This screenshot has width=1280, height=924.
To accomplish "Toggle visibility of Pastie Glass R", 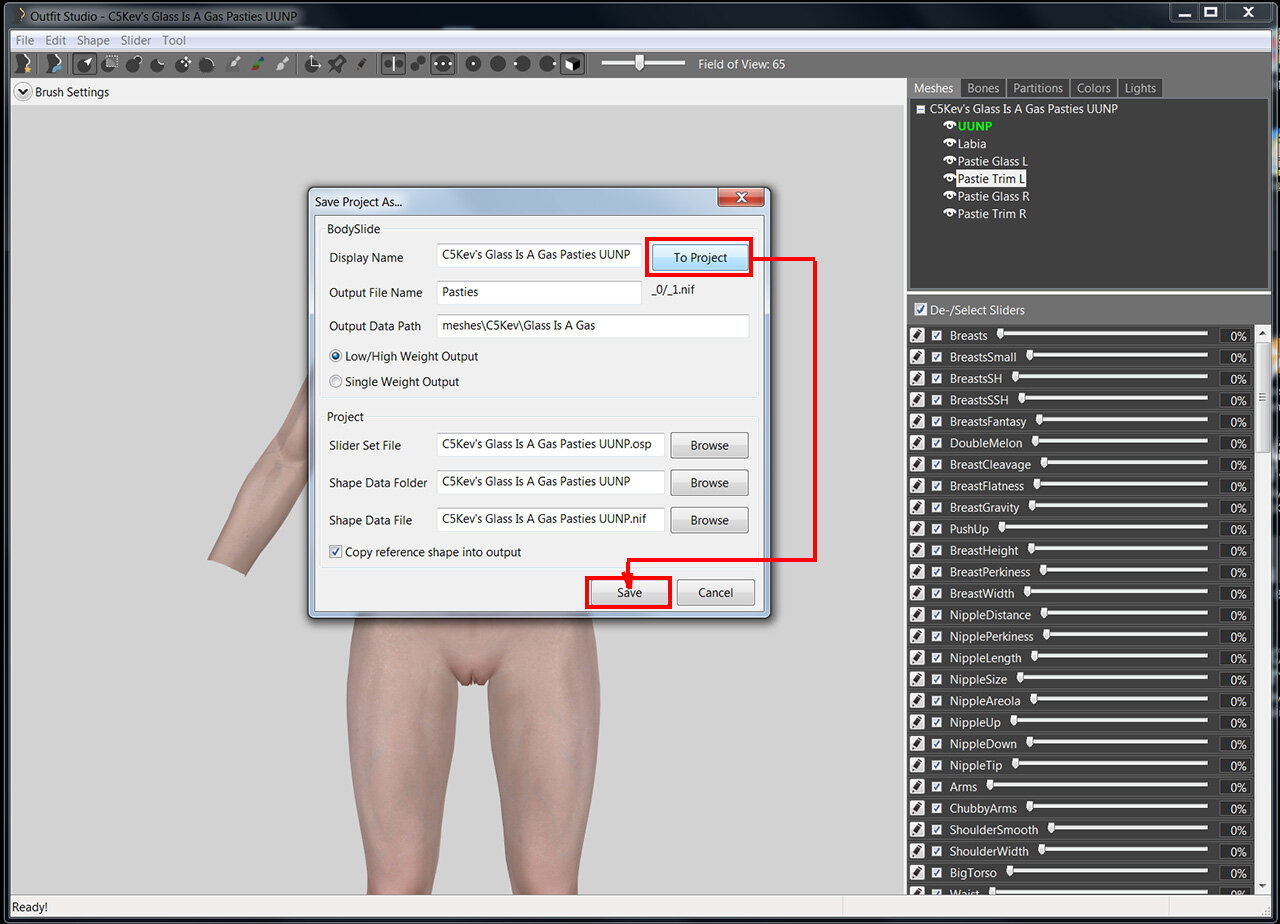I will (x=950, y=196).
